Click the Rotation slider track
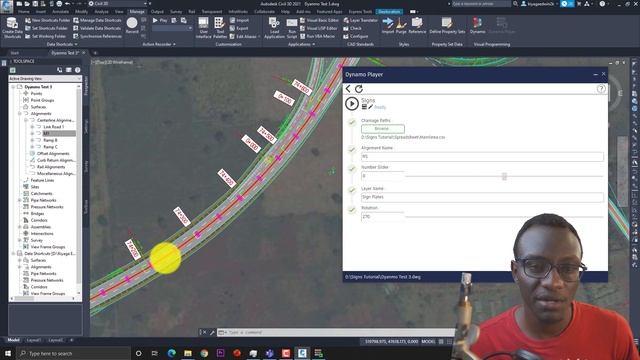The width and height of the screenshot is (640, 360). pos(504,217)
